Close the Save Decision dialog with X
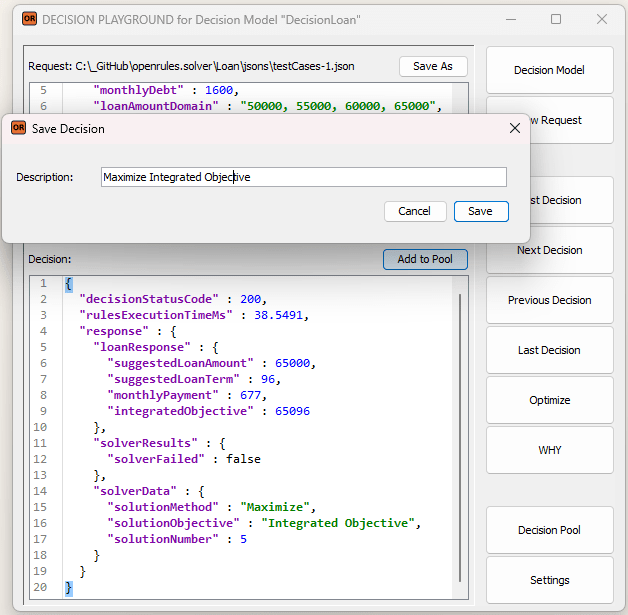The width and height of the screenshot is (628, 615). [515, 128]
